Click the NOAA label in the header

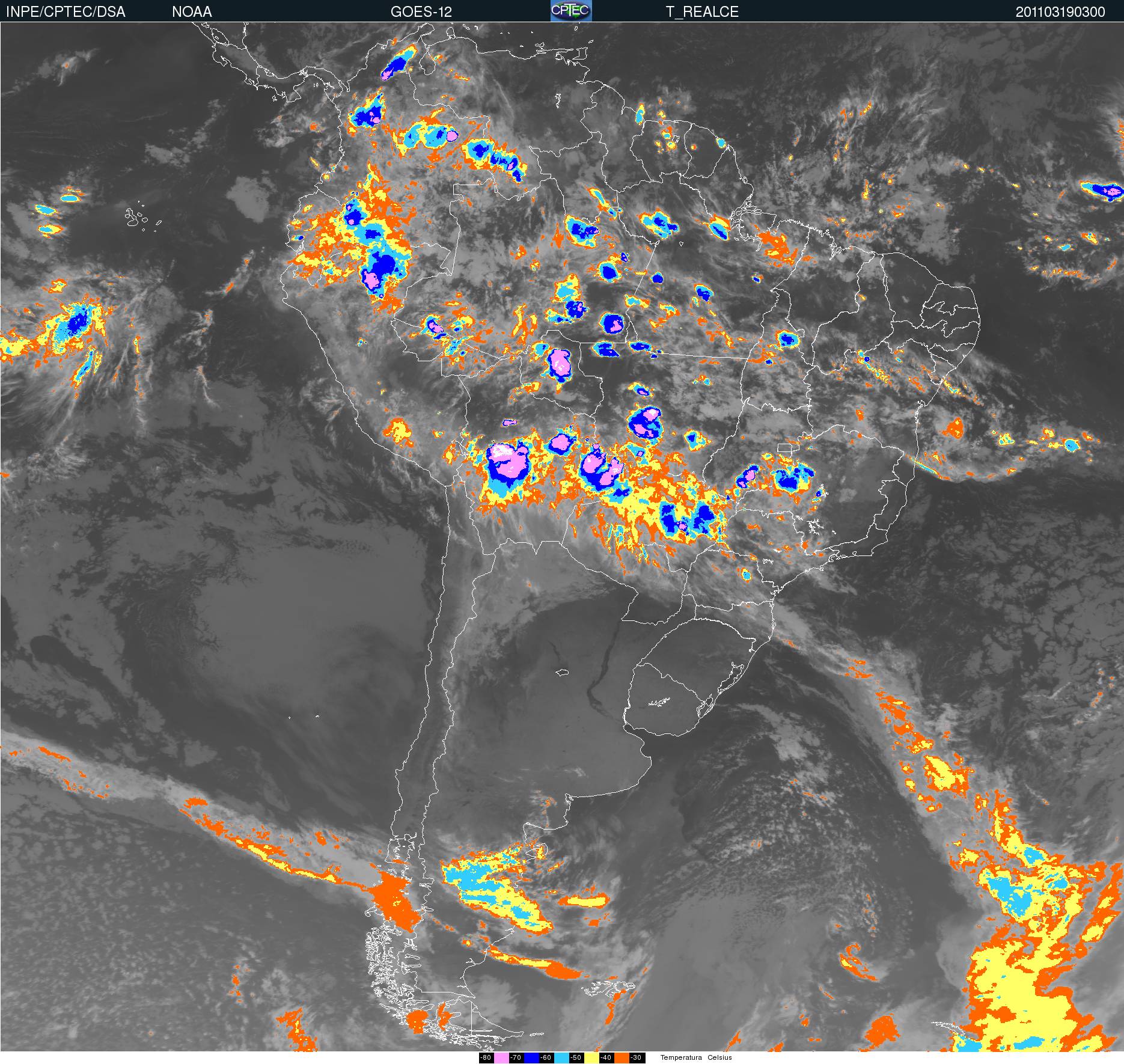tap(192, 12)
